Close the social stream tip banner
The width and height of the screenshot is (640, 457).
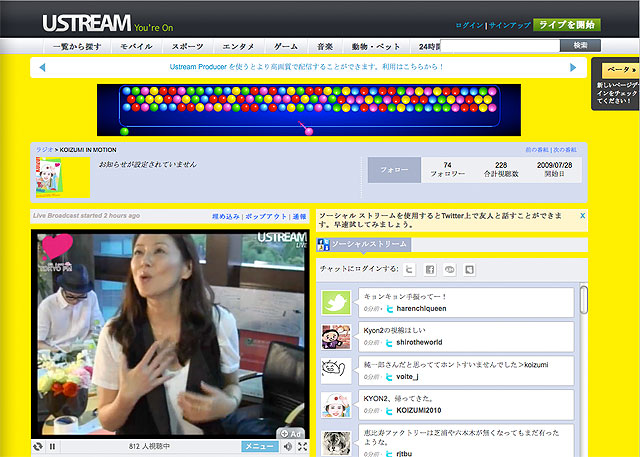pos(582,216)
